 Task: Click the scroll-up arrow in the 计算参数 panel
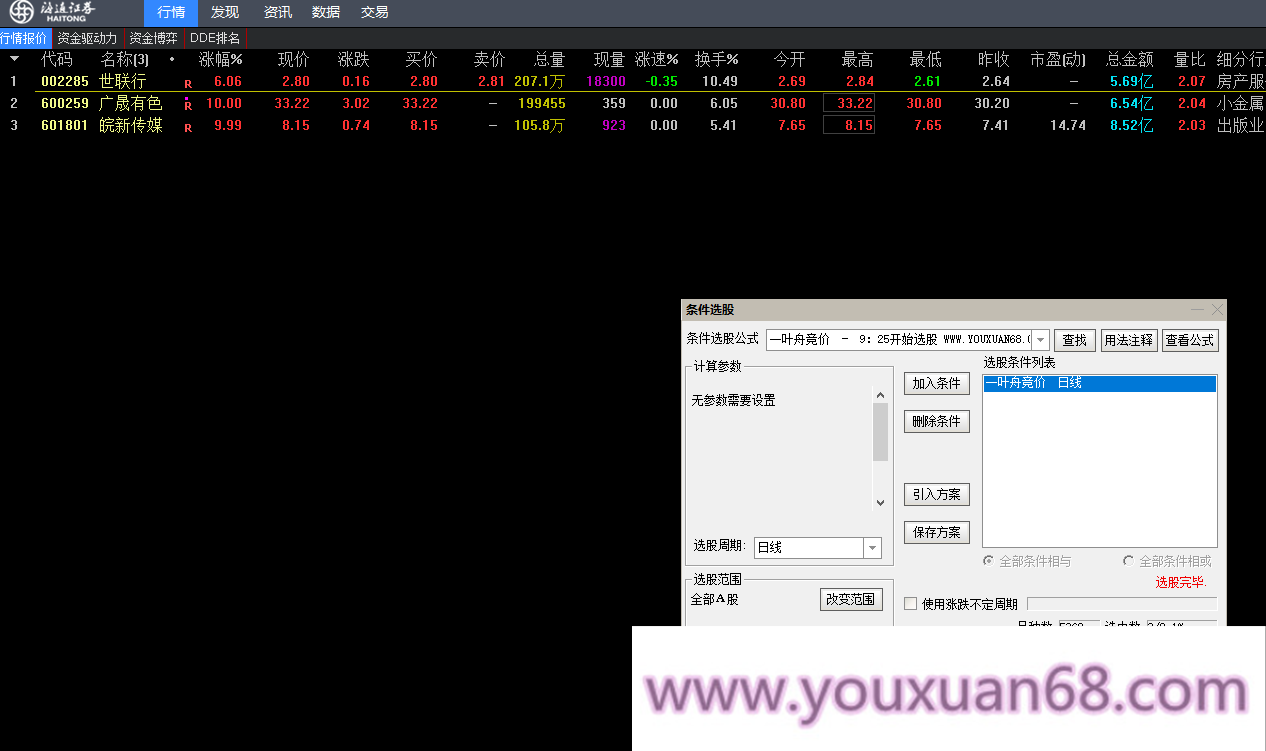pos(880,394)
